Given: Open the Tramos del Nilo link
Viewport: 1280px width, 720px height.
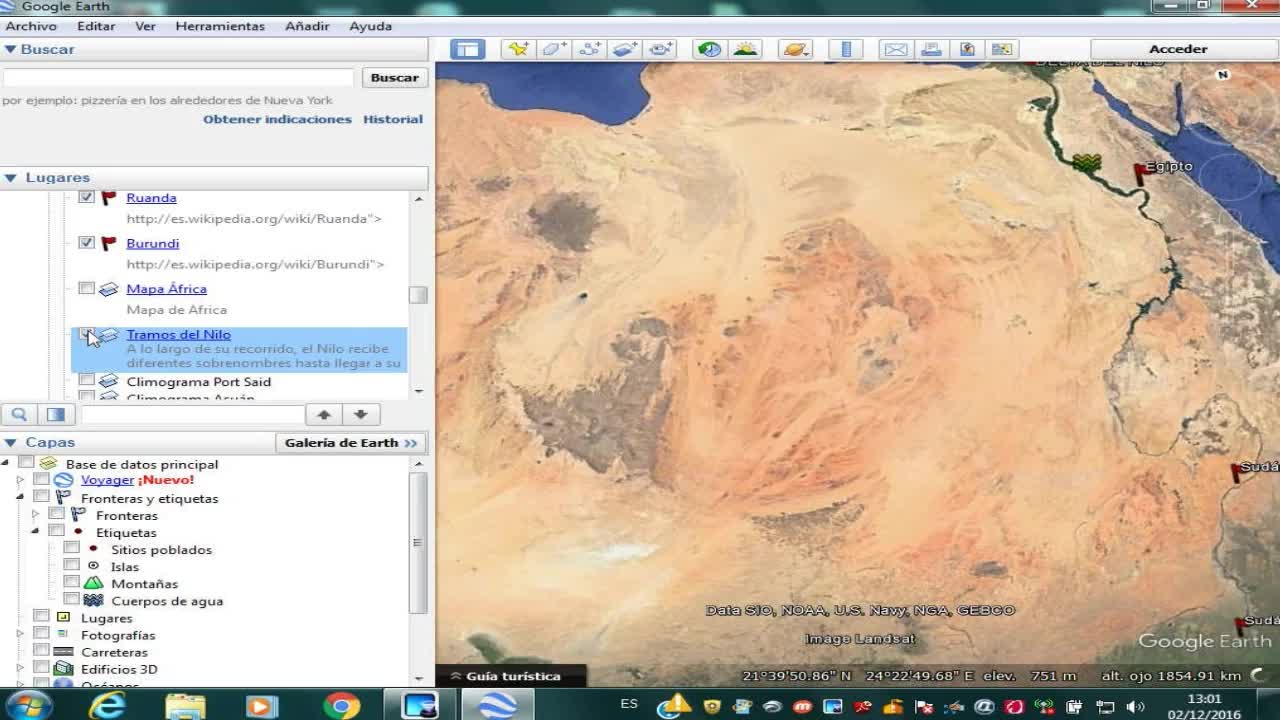Looking at the screenshot, I should tap(178, 334).
